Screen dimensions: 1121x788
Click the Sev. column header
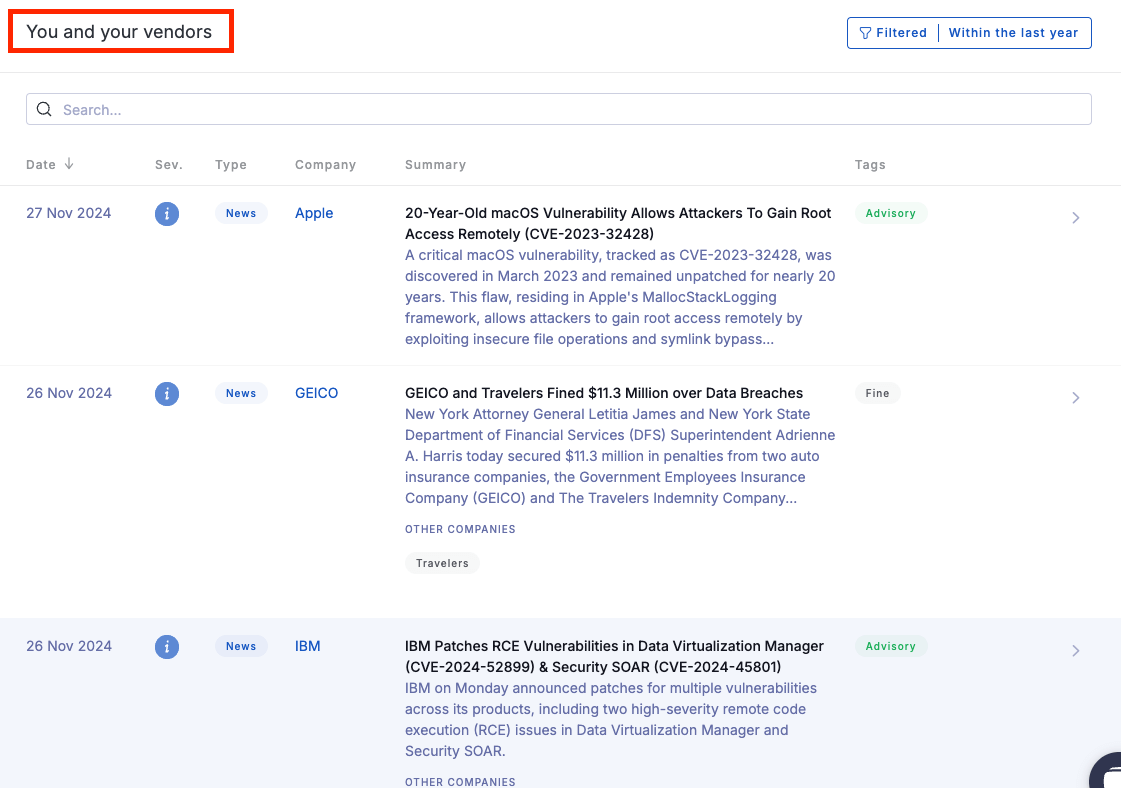coord(169,164)
